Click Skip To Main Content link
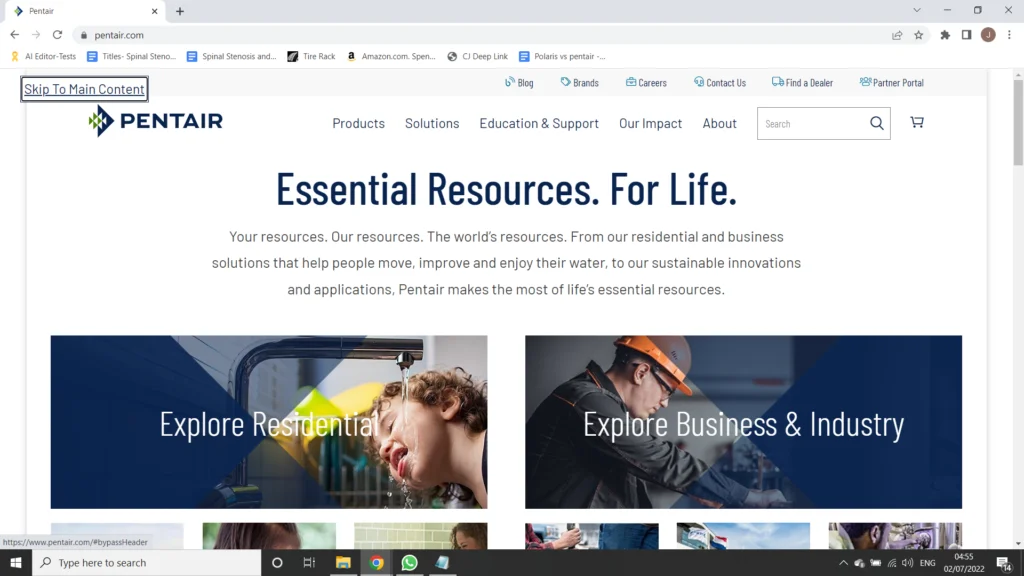 (84, 89)
